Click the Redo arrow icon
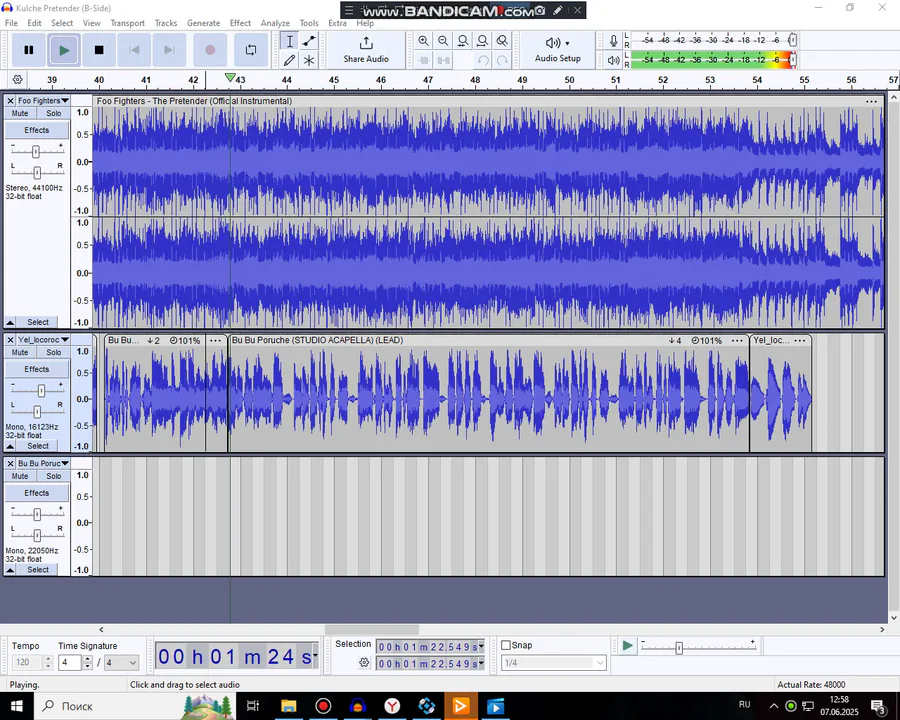 point(502,60)
